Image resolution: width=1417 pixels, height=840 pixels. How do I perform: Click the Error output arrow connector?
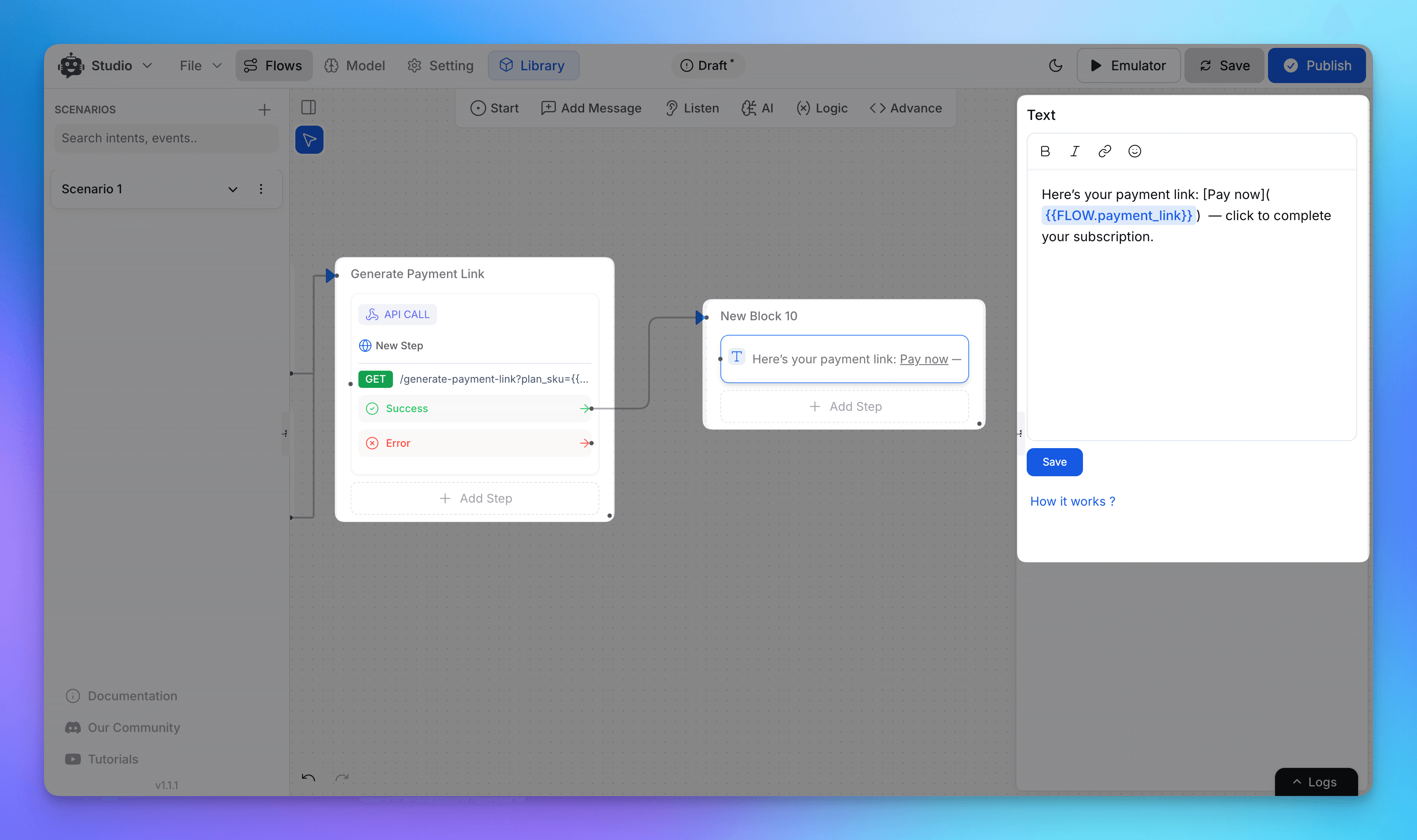[x=586, y=443]
